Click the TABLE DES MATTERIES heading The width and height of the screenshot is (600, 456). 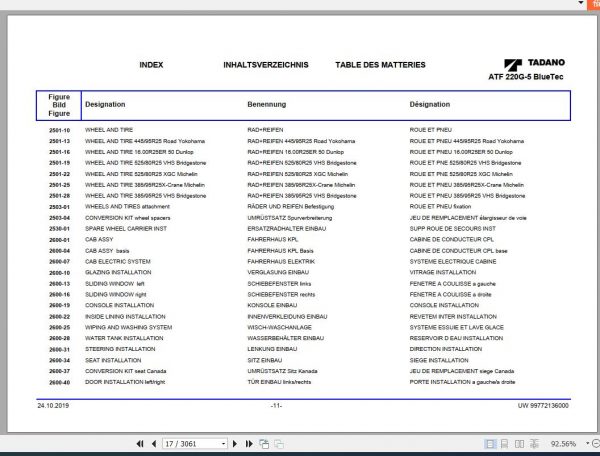[380, 65]
